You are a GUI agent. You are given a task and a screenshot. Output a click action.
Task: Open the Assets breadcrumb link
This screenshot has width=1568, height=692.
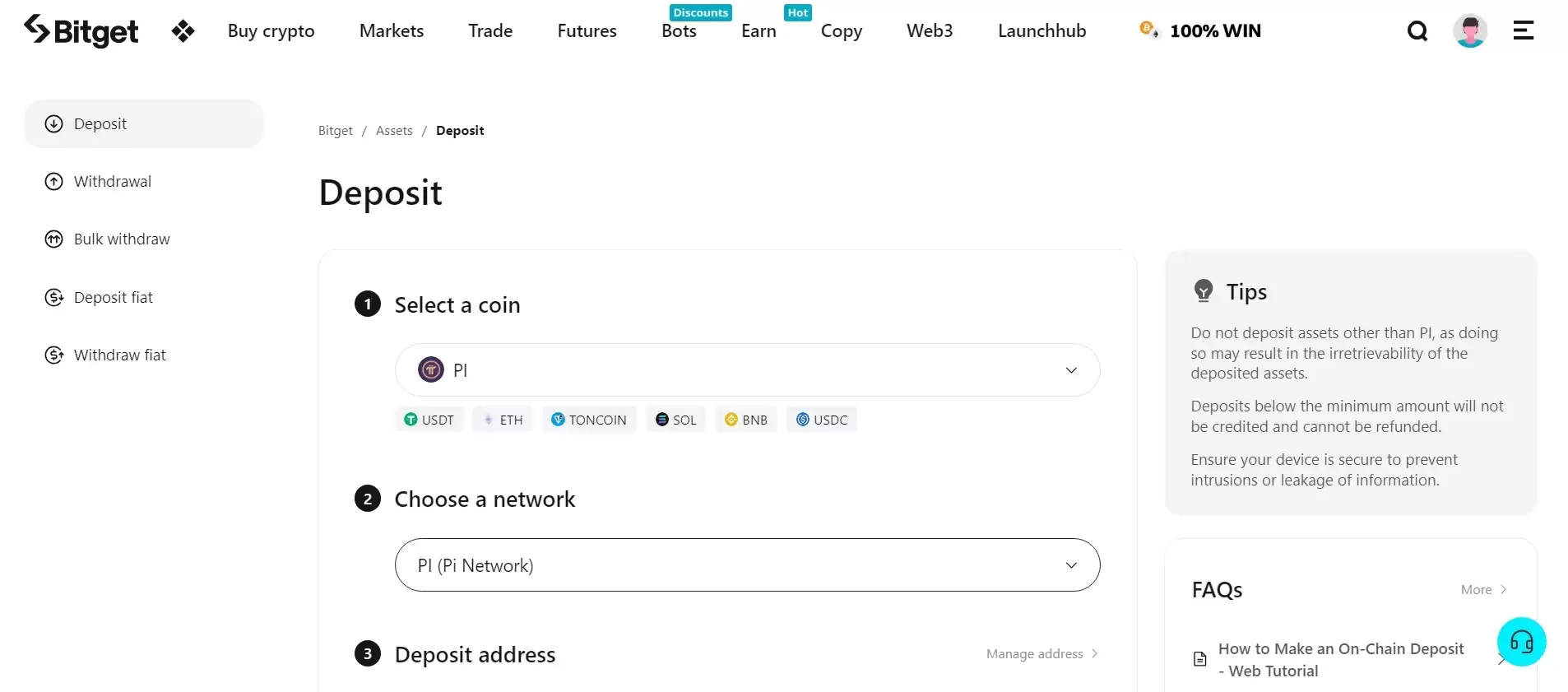pyautogui.click(x=394, y=131)
